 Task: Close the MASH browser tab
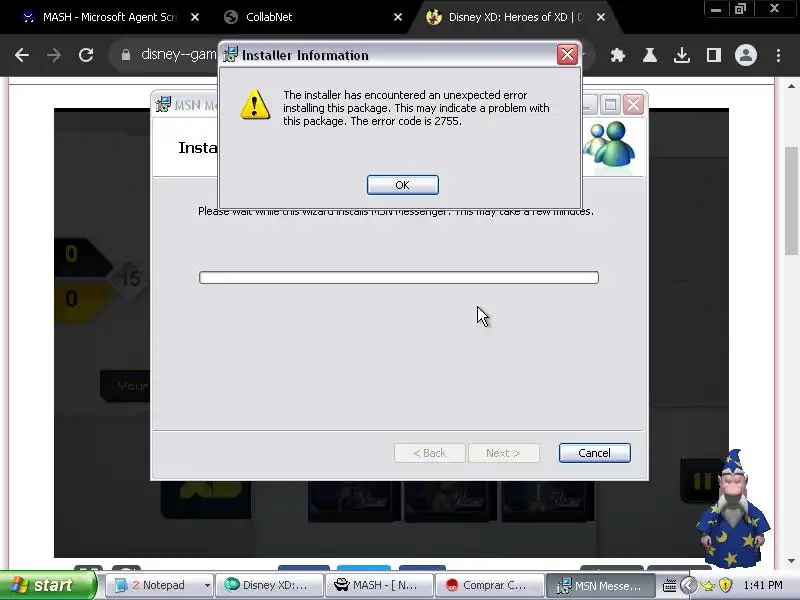pyautogui.click(x=195, y=17)
